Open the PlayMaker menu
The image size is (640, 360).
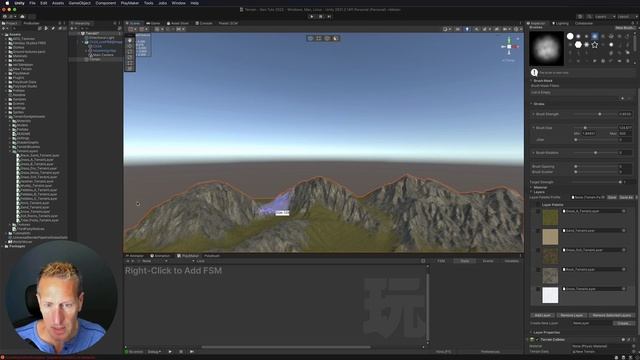(130, 3)
